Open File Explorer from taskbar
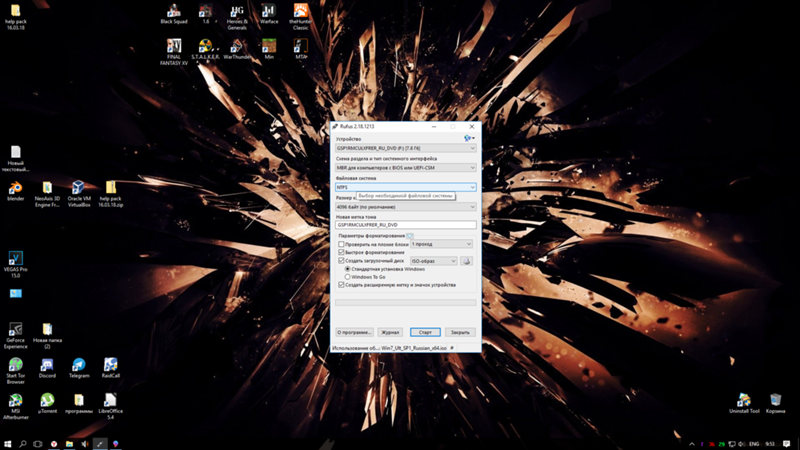This screenshot has height=450, width=800. pyautogui.click(x=69, y=444)
